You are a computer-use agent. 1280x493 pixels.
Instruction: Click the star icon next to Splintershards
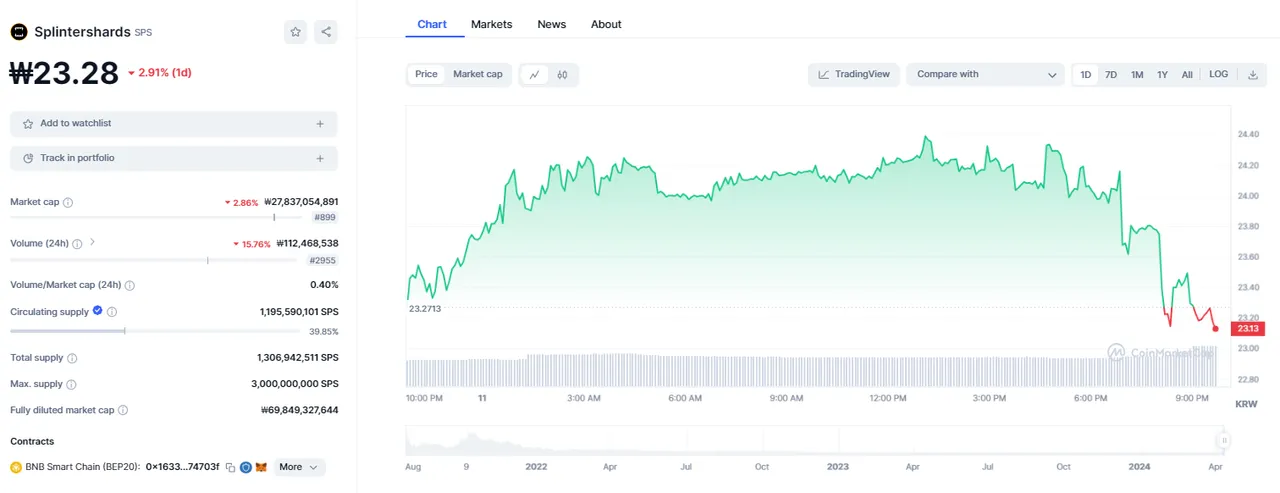296,32
